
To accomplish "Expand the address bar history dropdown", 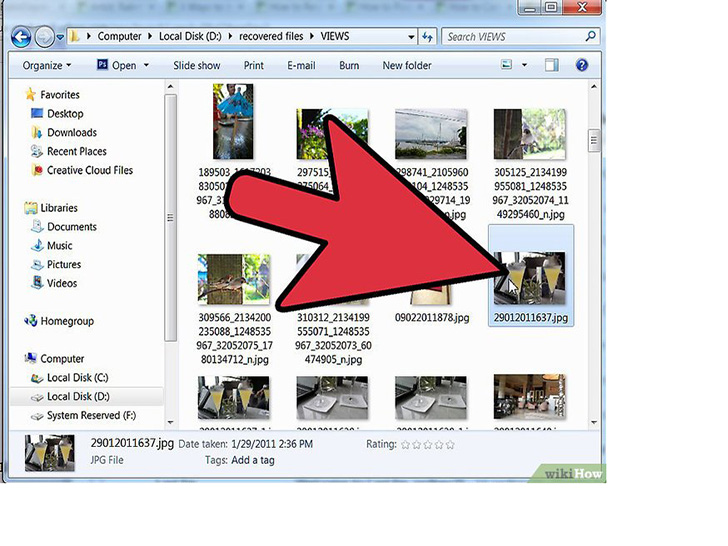I will 411,37.
